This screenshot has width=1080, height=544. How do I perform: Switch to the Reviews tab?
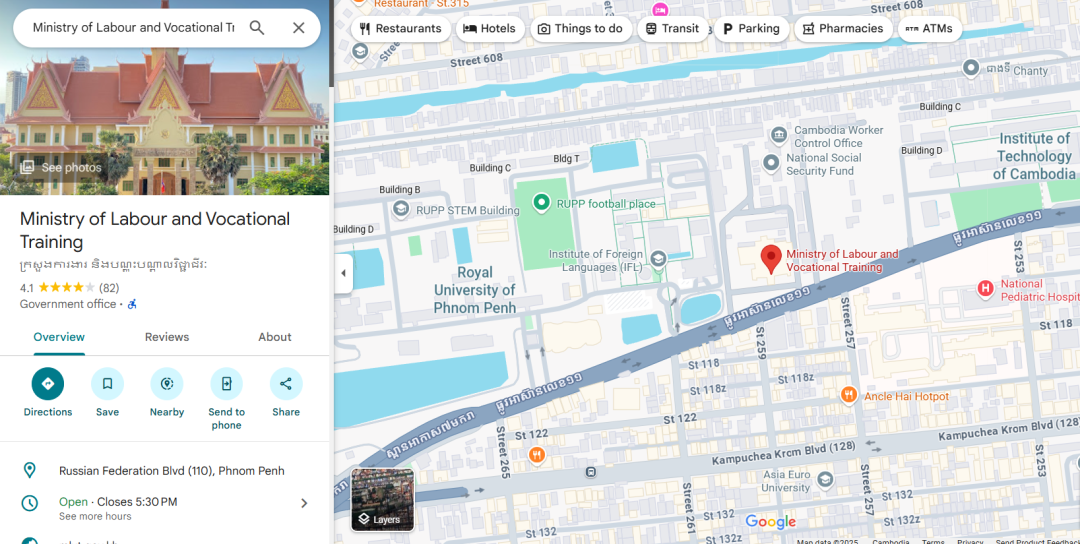(167, 337)
